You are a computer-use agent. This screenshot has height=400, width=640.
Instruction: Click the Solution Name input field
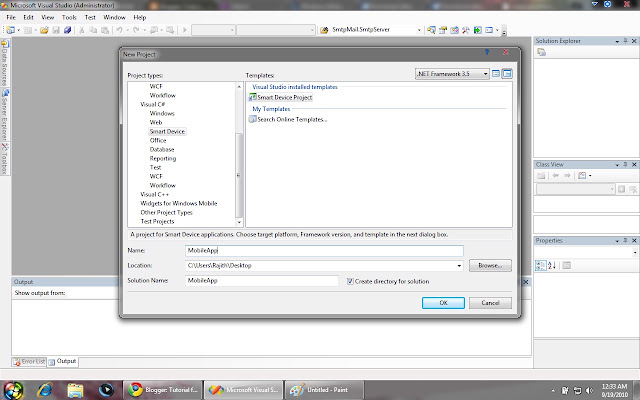(262, 280)
